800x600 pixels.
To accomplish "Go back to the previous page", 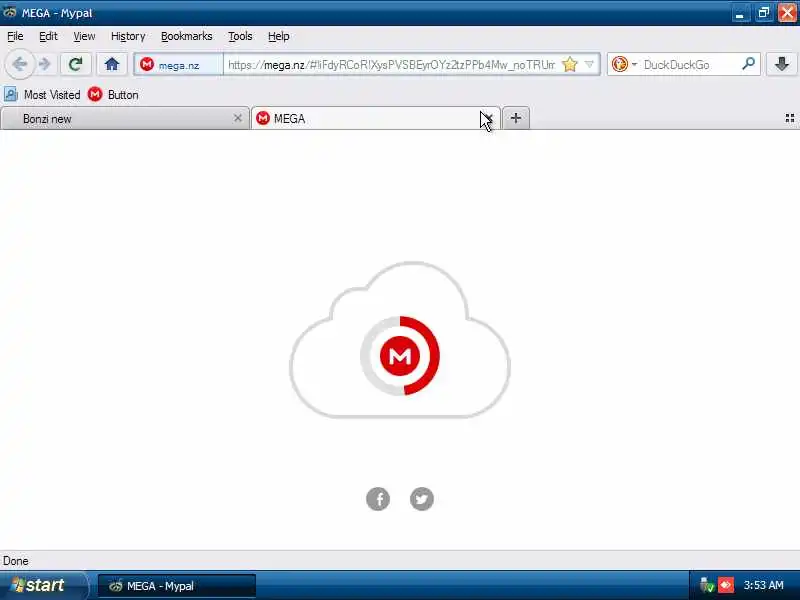I will pos(20,64).
